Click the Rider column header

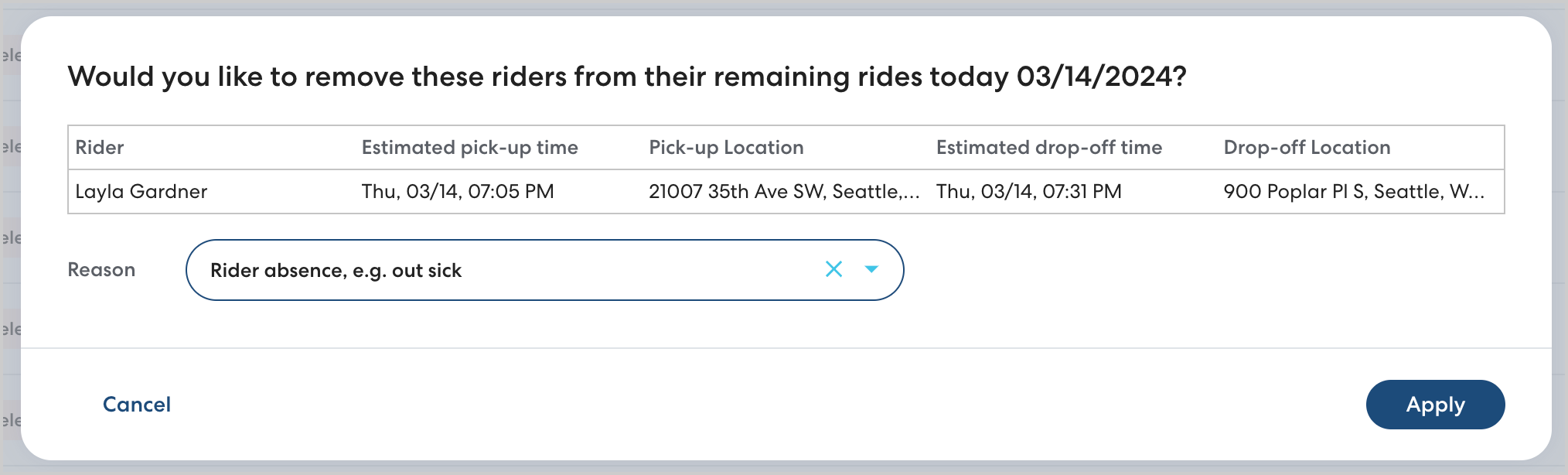pos(100,148)
